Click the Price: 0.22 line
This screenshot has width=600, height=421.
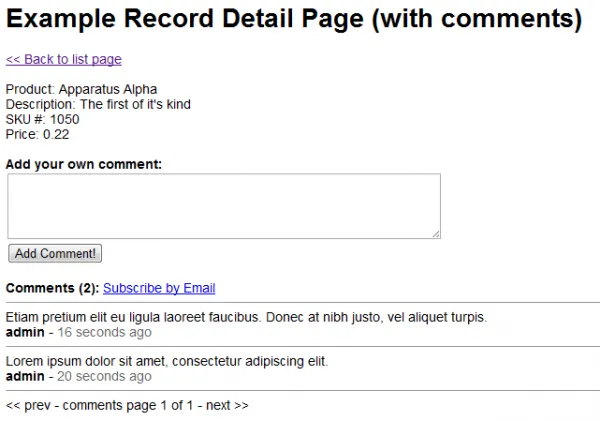point(38,134)
